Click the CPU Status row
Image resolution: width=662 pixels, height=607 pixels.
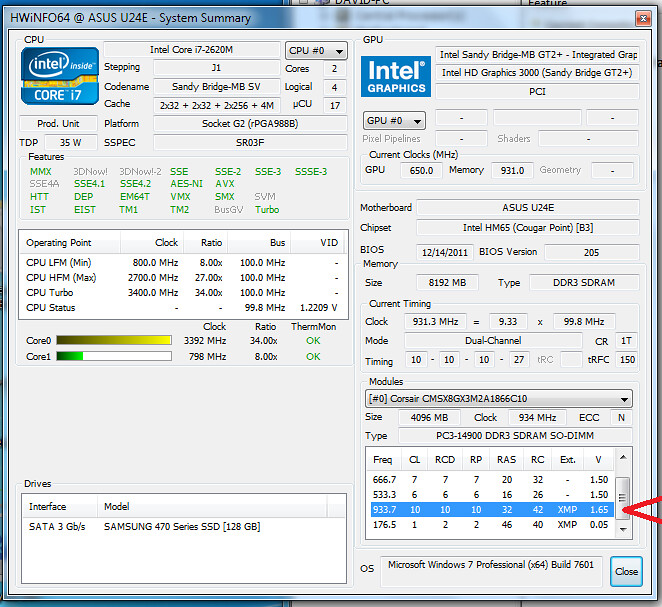pyautogui.click(x=182, y=308)
